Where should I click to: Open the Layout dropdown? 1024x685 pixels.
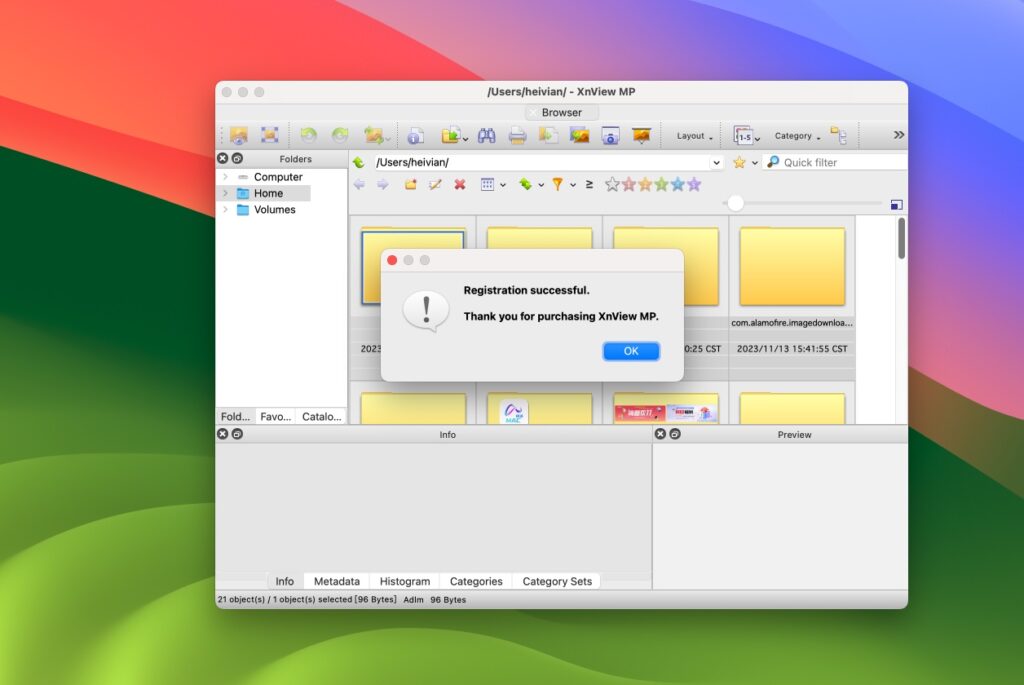pos(692,135)
